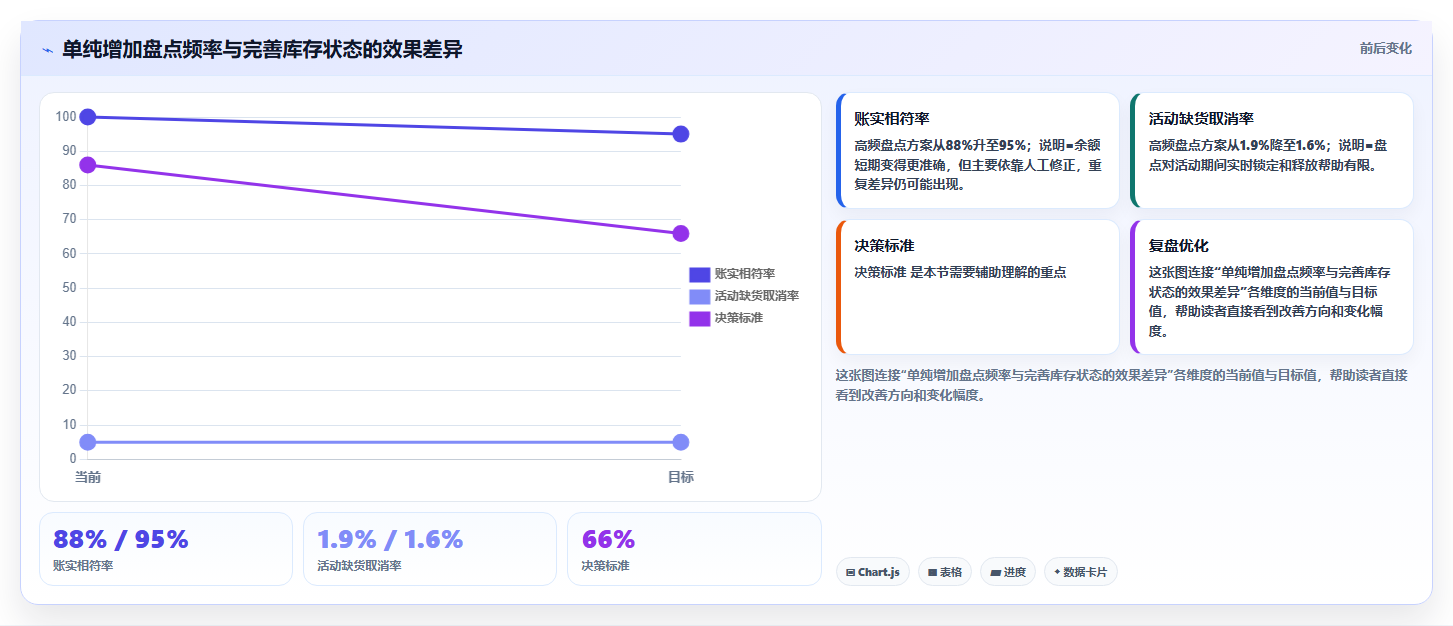
Task: Select the 活动缺货取消率 info card
Action: tap(1272, 150)
